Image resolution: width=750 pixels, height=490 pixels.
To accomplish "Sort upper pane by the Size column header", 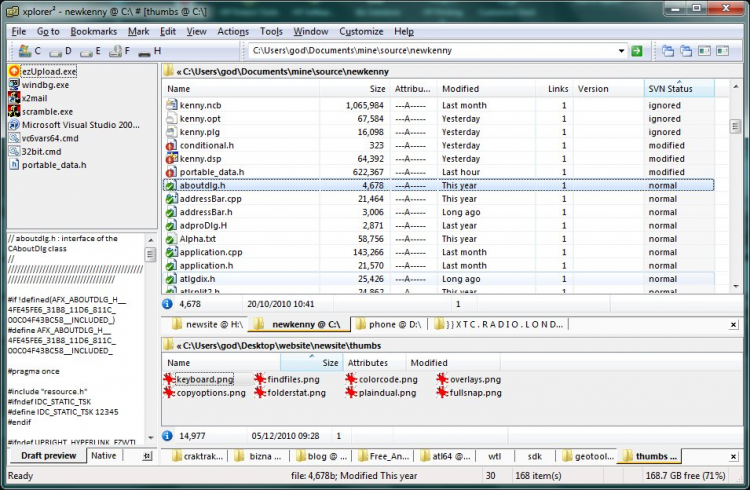I will (354, 89).
